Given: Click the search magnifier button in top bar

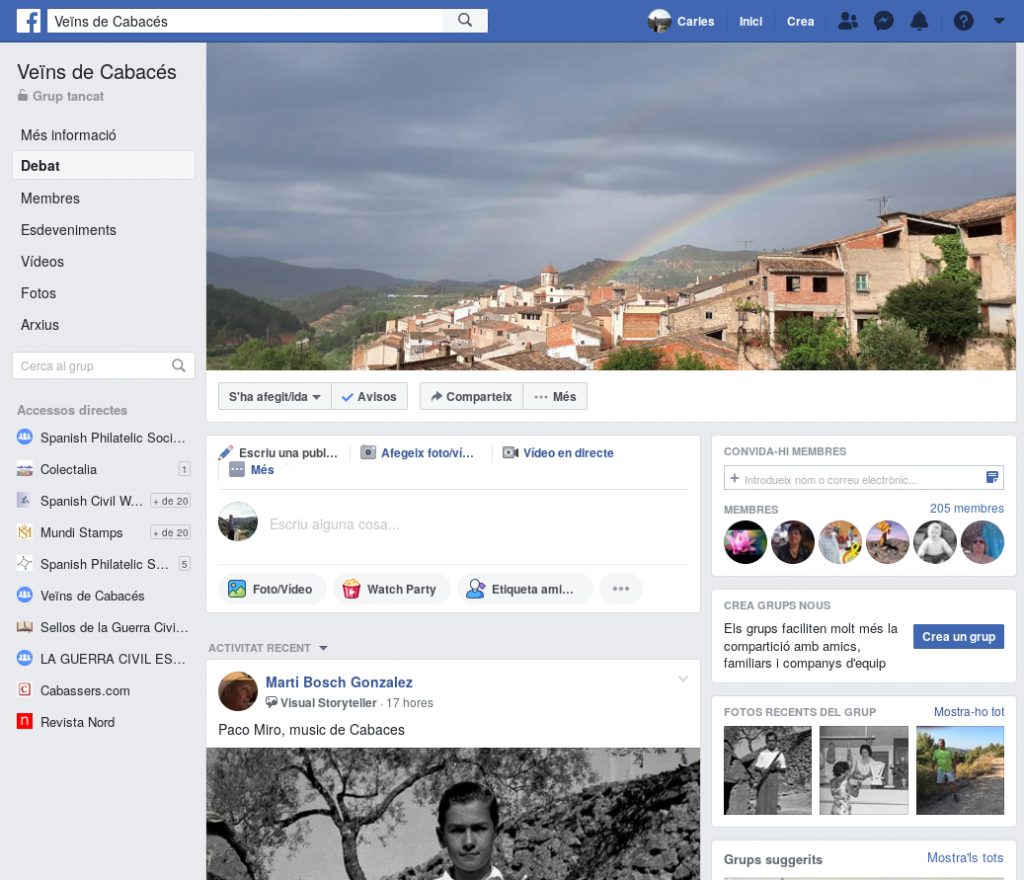Looking at the screenshot, I should [465, 21].
